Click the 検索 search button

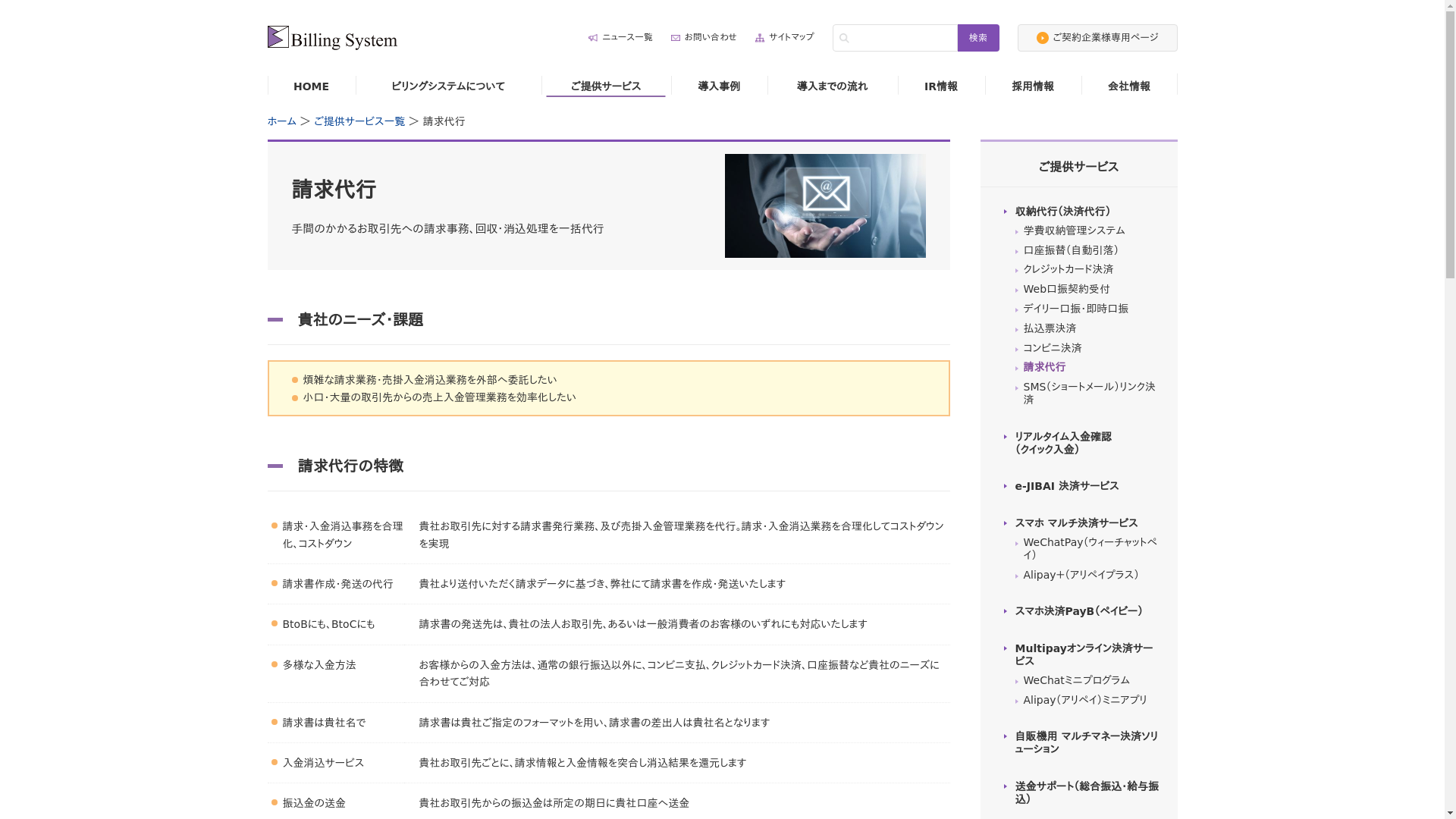click(x=978, y=38)
